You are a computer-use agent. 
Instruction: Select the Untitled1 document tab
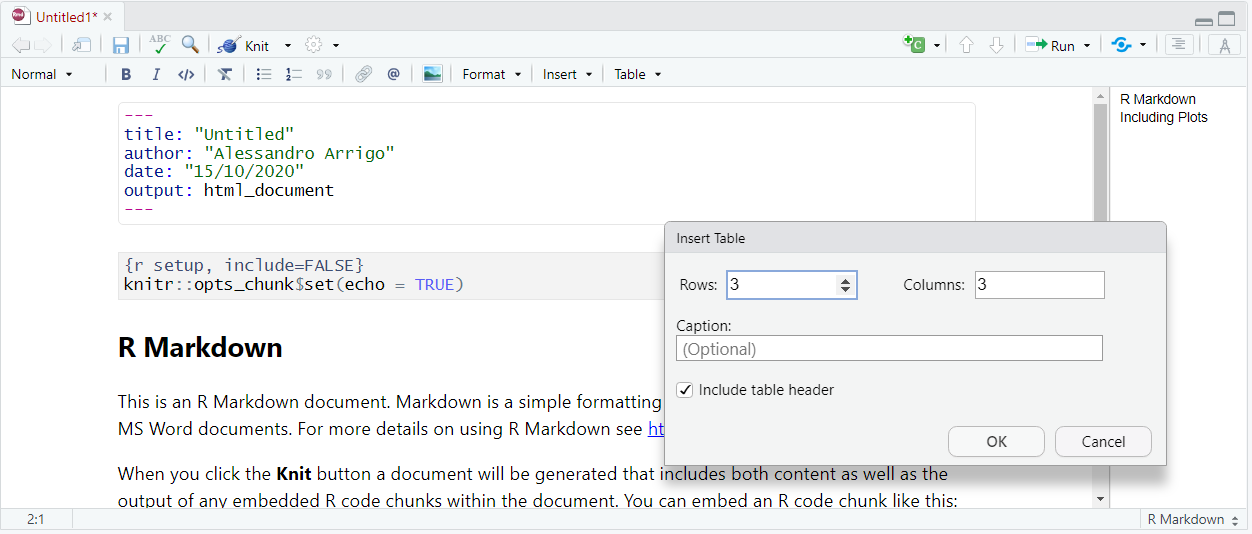tap(67, 17)
